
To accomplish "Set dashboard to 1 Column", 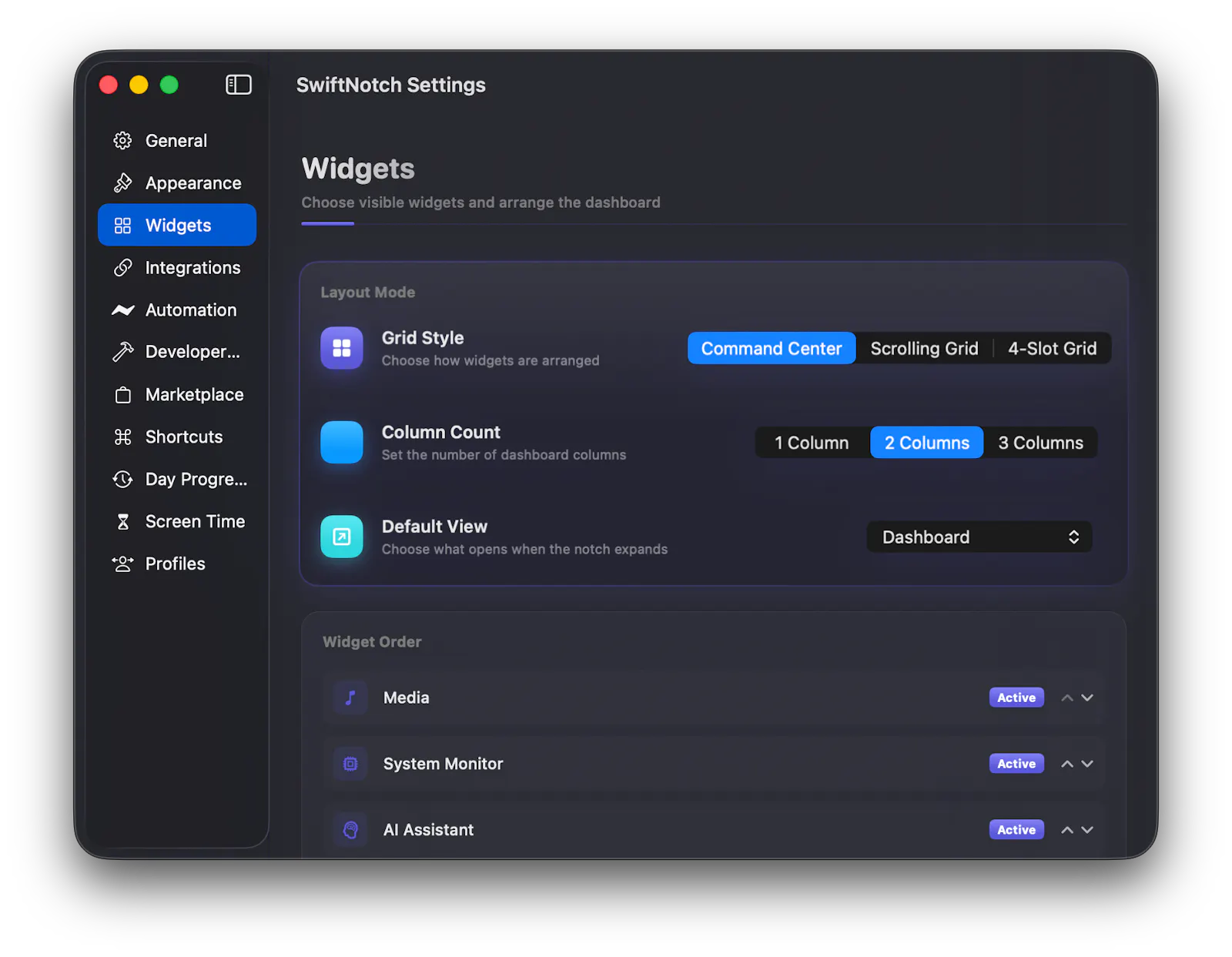I will click(812, 443).
